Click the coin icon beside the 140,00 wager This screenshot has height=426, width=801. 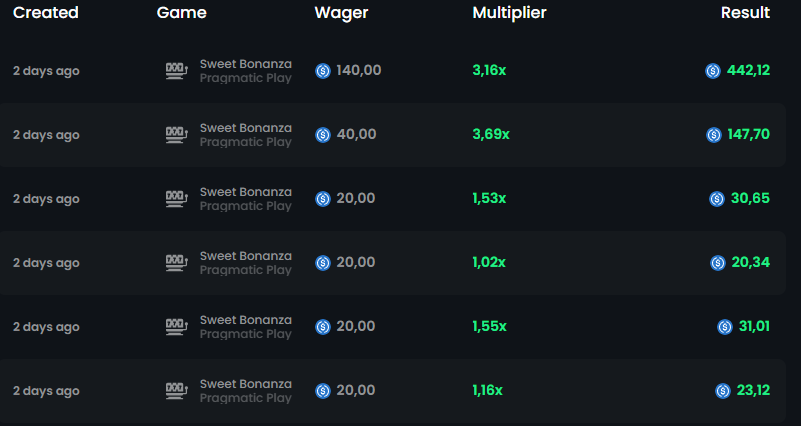point(323,70)
